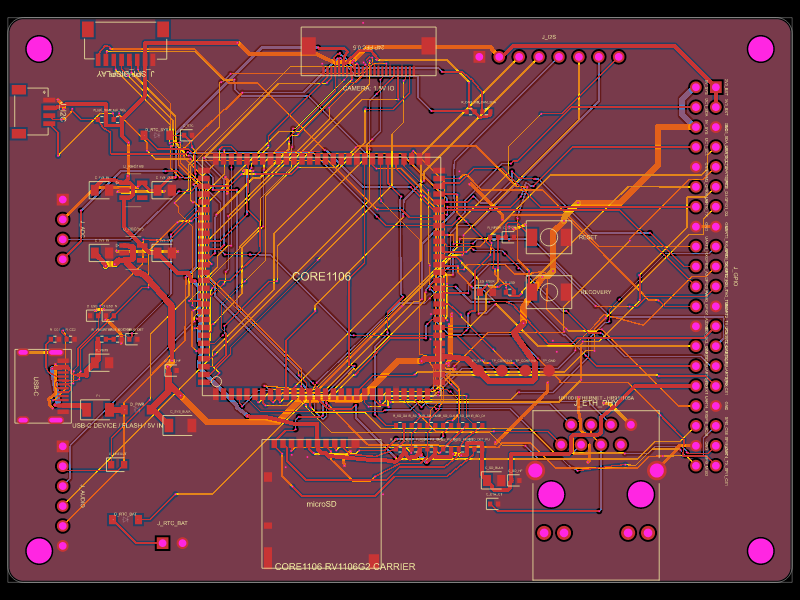
Task: Select the J_AUDIO header label
Action: click(x=83, y=496)
